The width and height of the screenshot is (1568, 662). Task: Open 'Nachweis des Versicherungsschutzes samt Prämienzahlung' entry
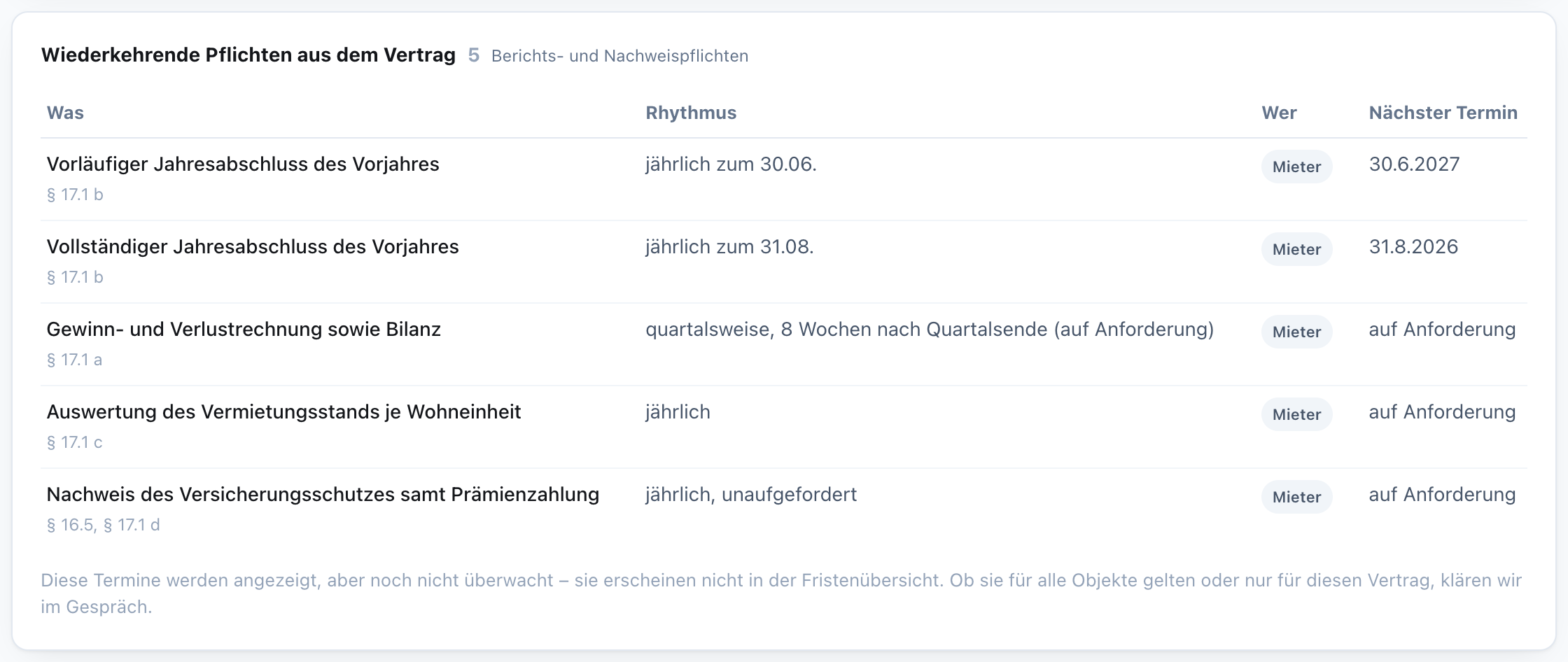[x=323, y=494]
